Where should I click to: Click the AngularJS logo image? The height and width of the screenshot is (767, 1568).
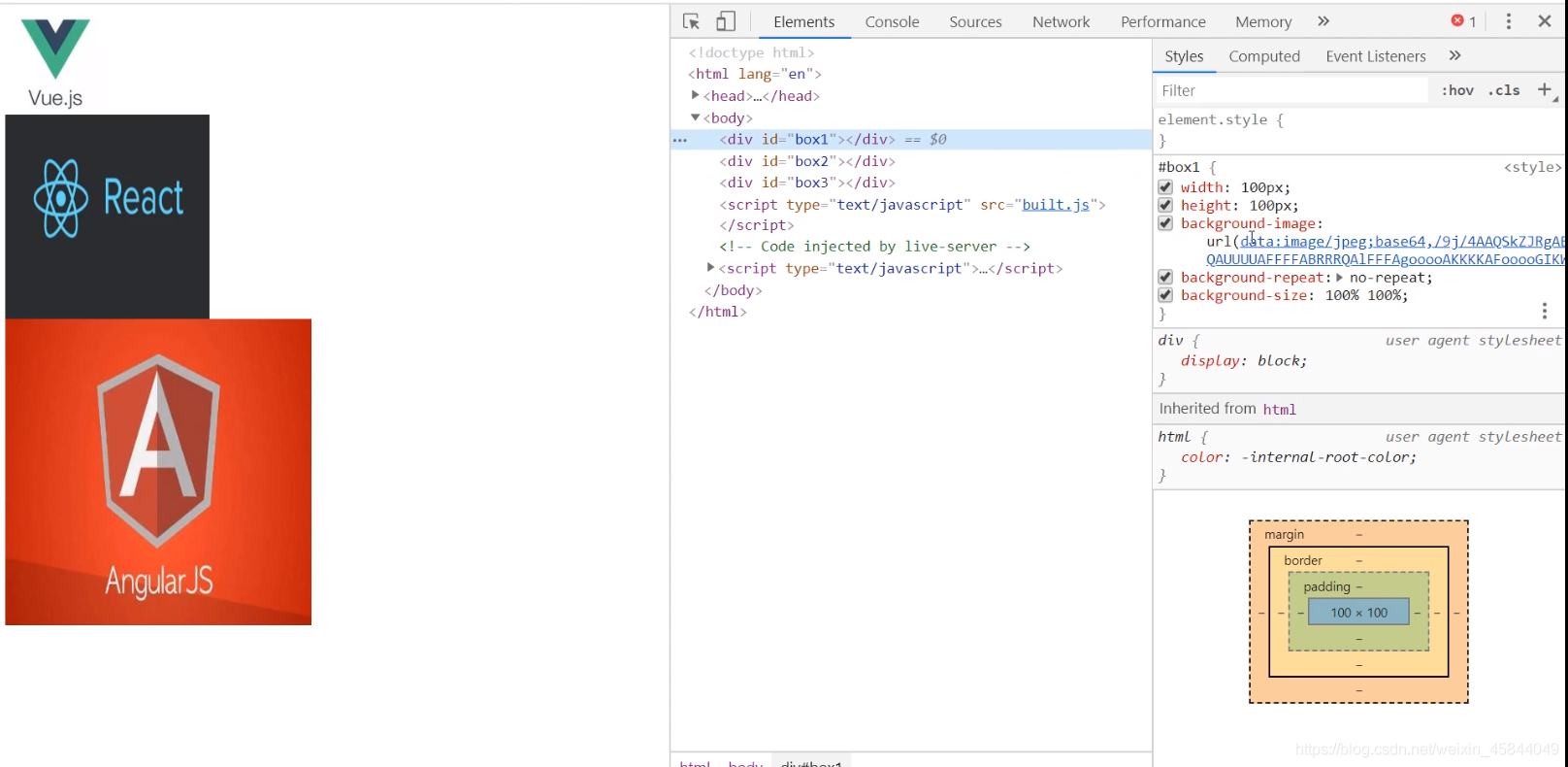(158, 472)
